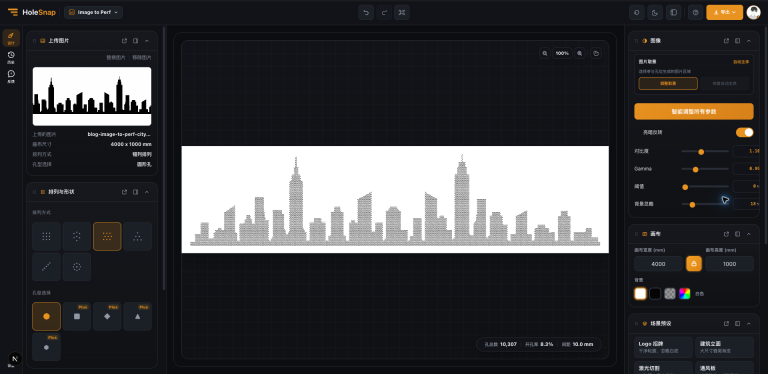This screenshot has height=374, width=768.
Task: Select the hexagon hole shape (Plus)
Action: tap(47, 347)
